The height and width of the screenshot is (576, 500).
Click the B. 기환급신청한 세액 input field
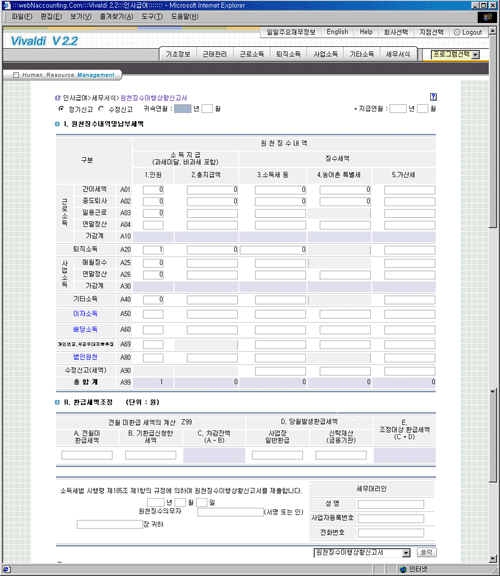(151, 456)
